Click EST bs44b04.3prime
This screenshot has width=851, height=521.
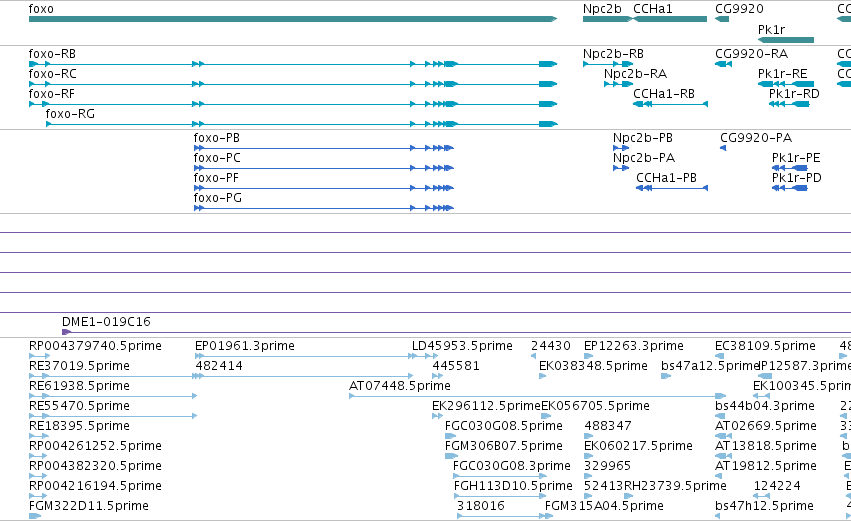pyautogui.click(x=765, y=406)
